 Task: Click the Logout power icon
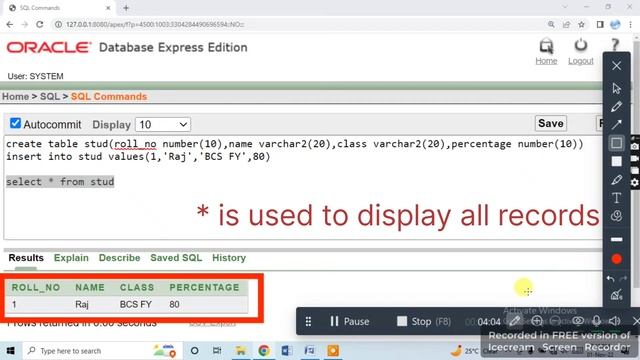click(x=580, y=45)
